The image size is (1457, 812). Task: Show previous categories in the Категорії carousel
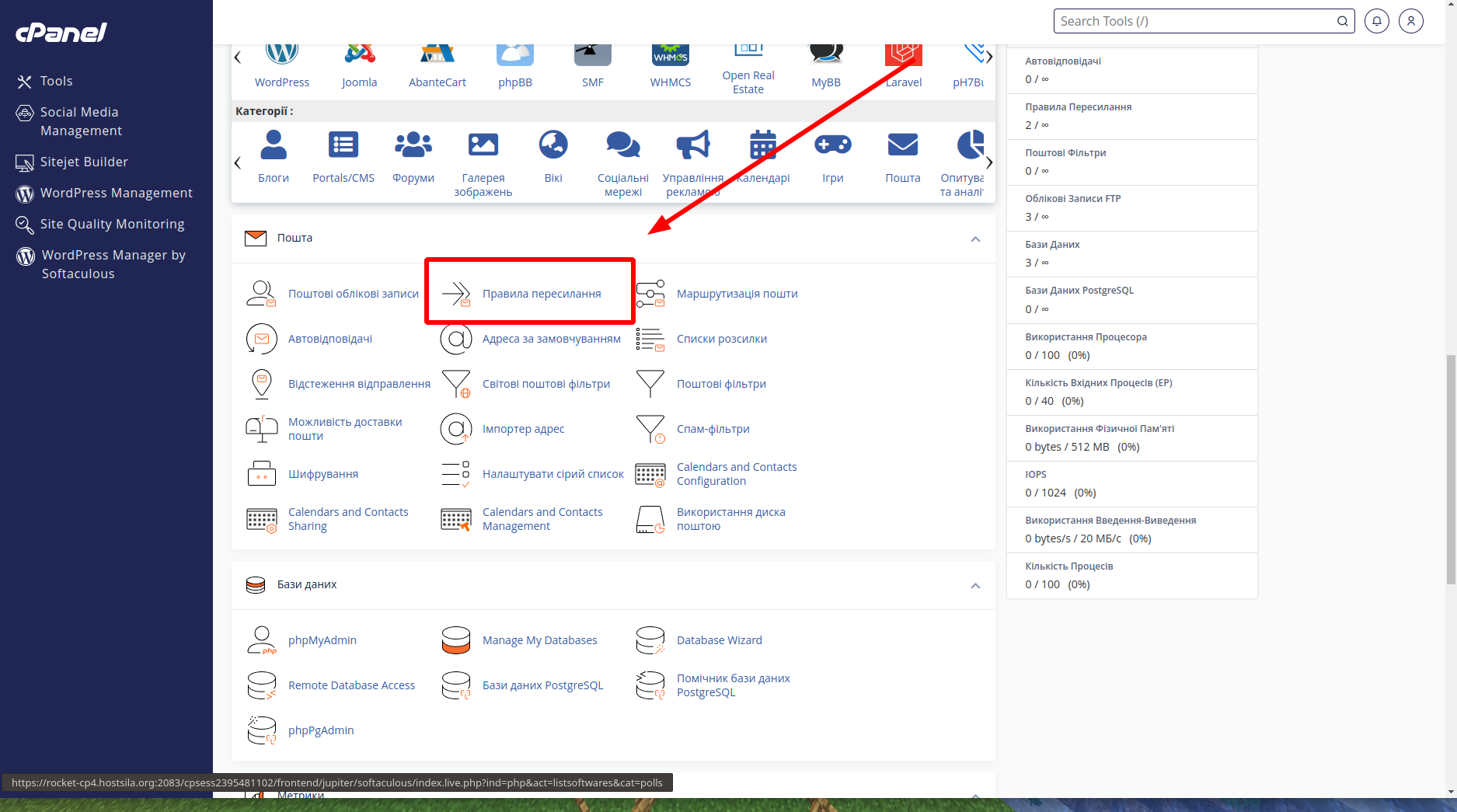pos(238,162)
